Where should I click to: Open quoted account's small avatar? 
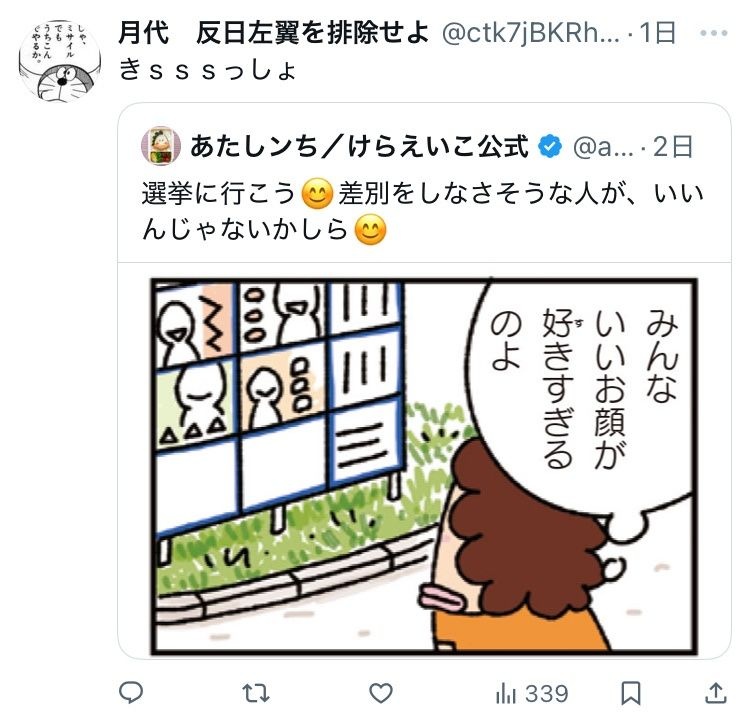click(161, 146)
